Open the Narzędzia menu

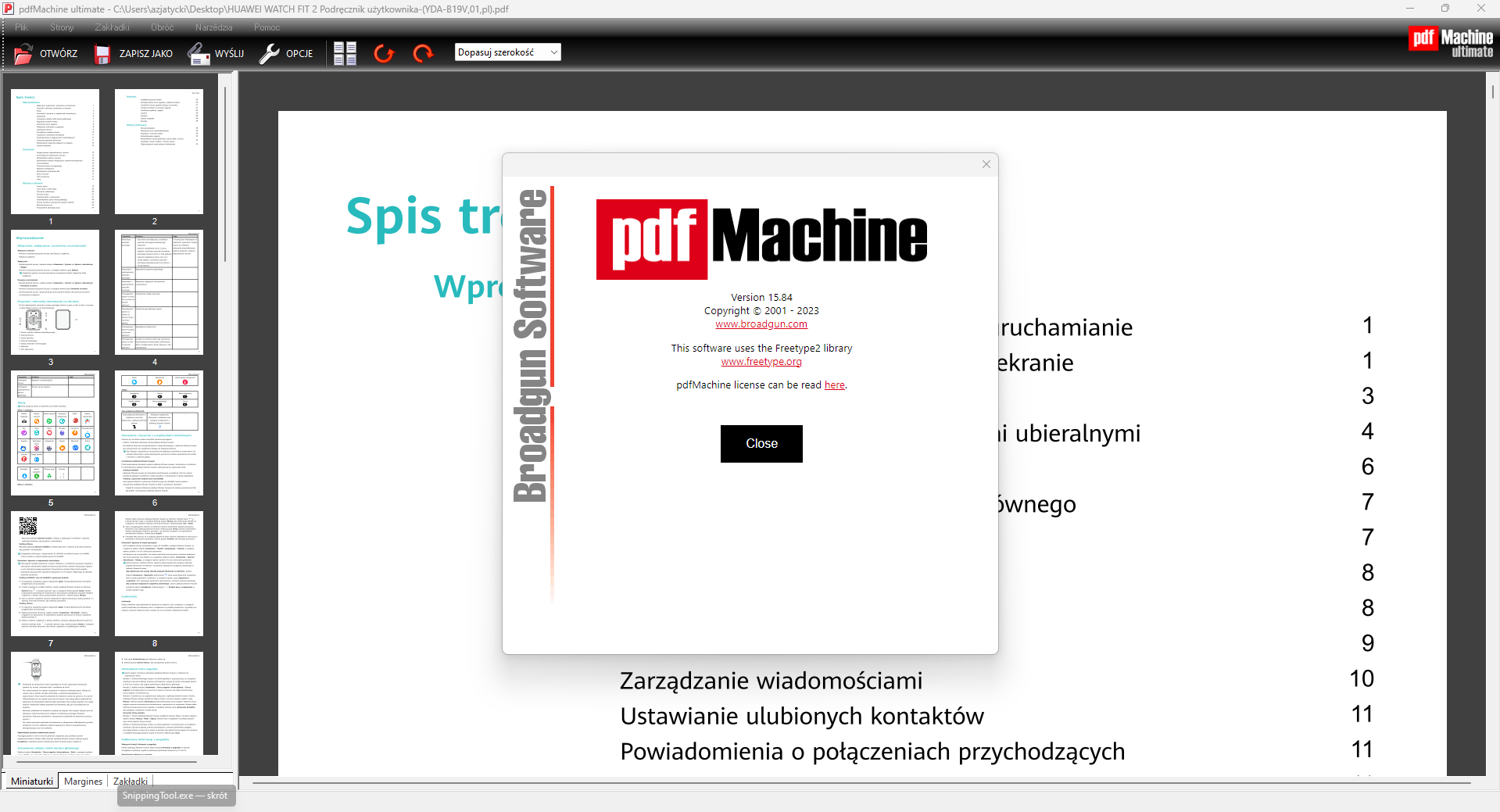pos(214,27)
